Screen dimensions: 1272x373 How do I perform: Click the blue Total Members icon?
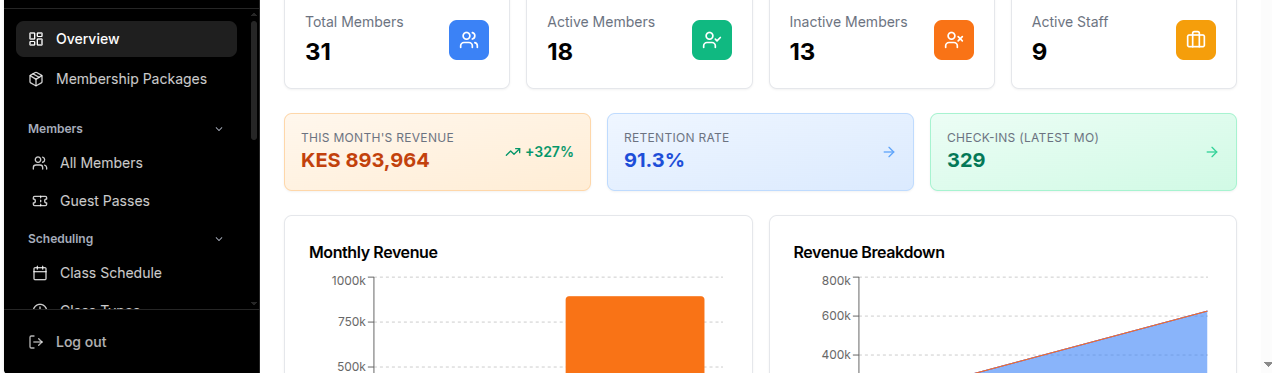click(469, 40)
